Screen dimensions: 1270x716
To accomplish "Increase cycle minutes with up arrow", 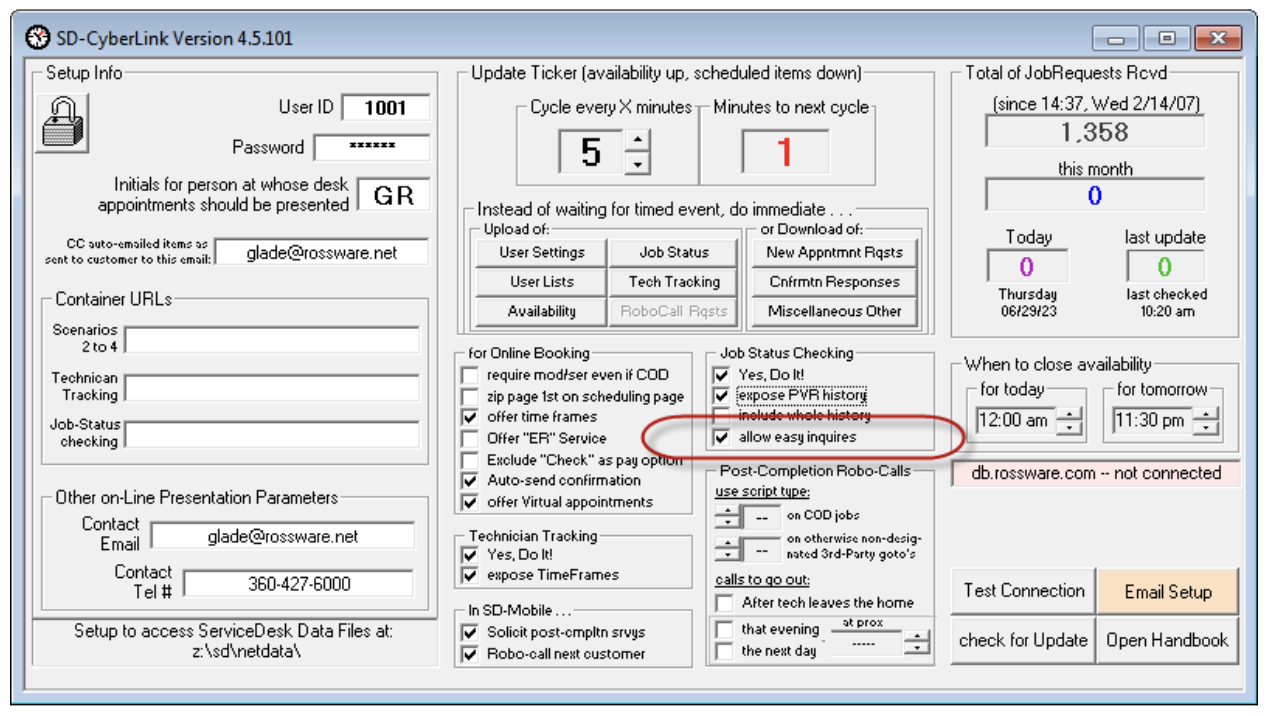I will tap(637, 140).
